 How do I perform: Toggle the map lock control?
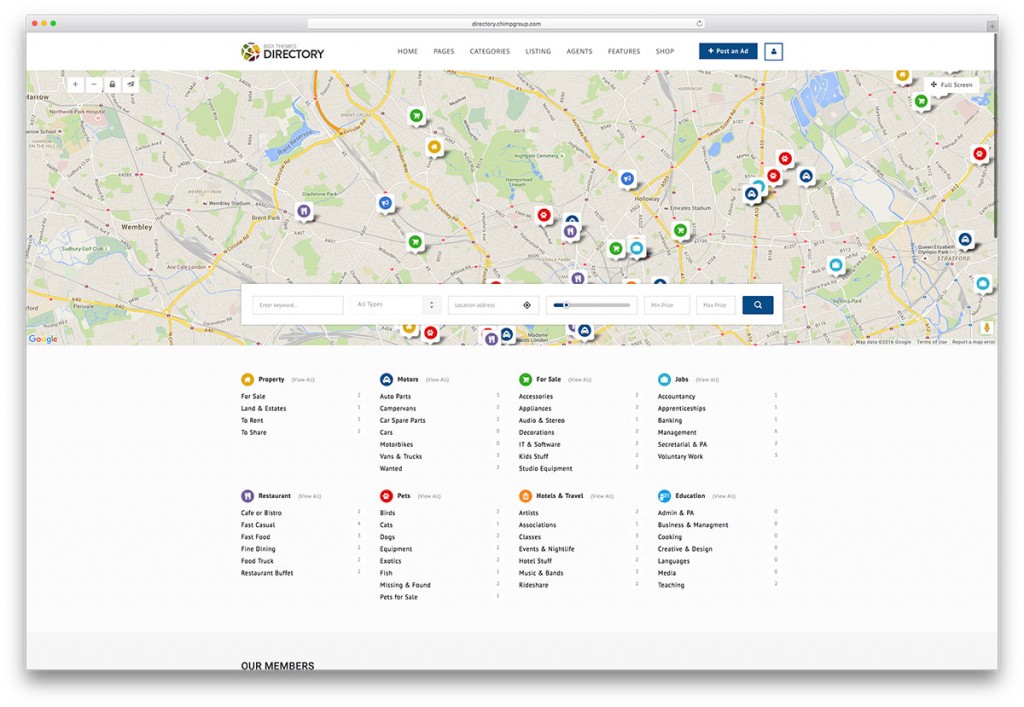pos(113,84)
